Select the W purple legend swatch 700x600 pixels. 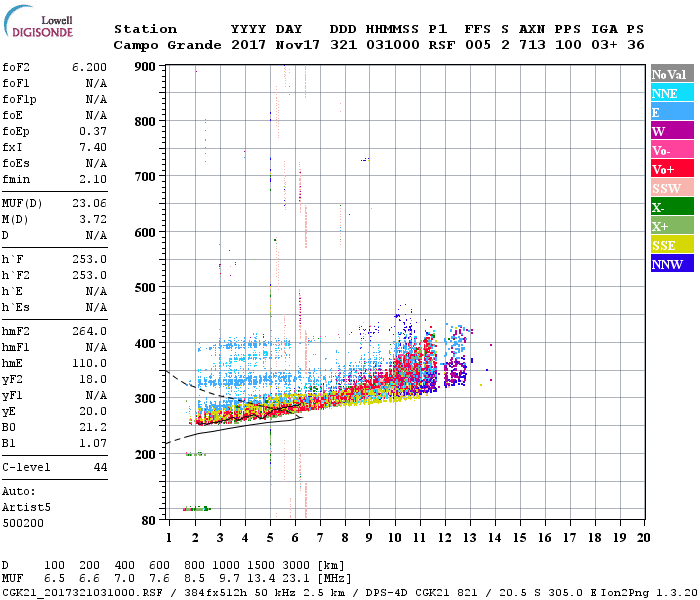click(672, 131)
